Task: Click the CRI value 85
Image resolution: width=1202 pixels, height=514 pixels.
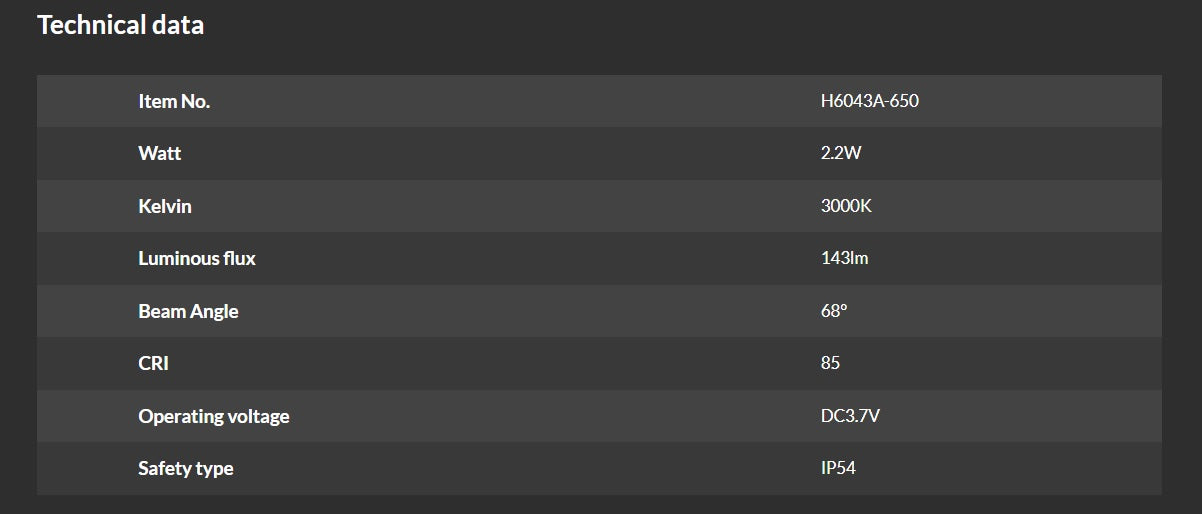Action: pyautogui.click(x=830, y=363)
